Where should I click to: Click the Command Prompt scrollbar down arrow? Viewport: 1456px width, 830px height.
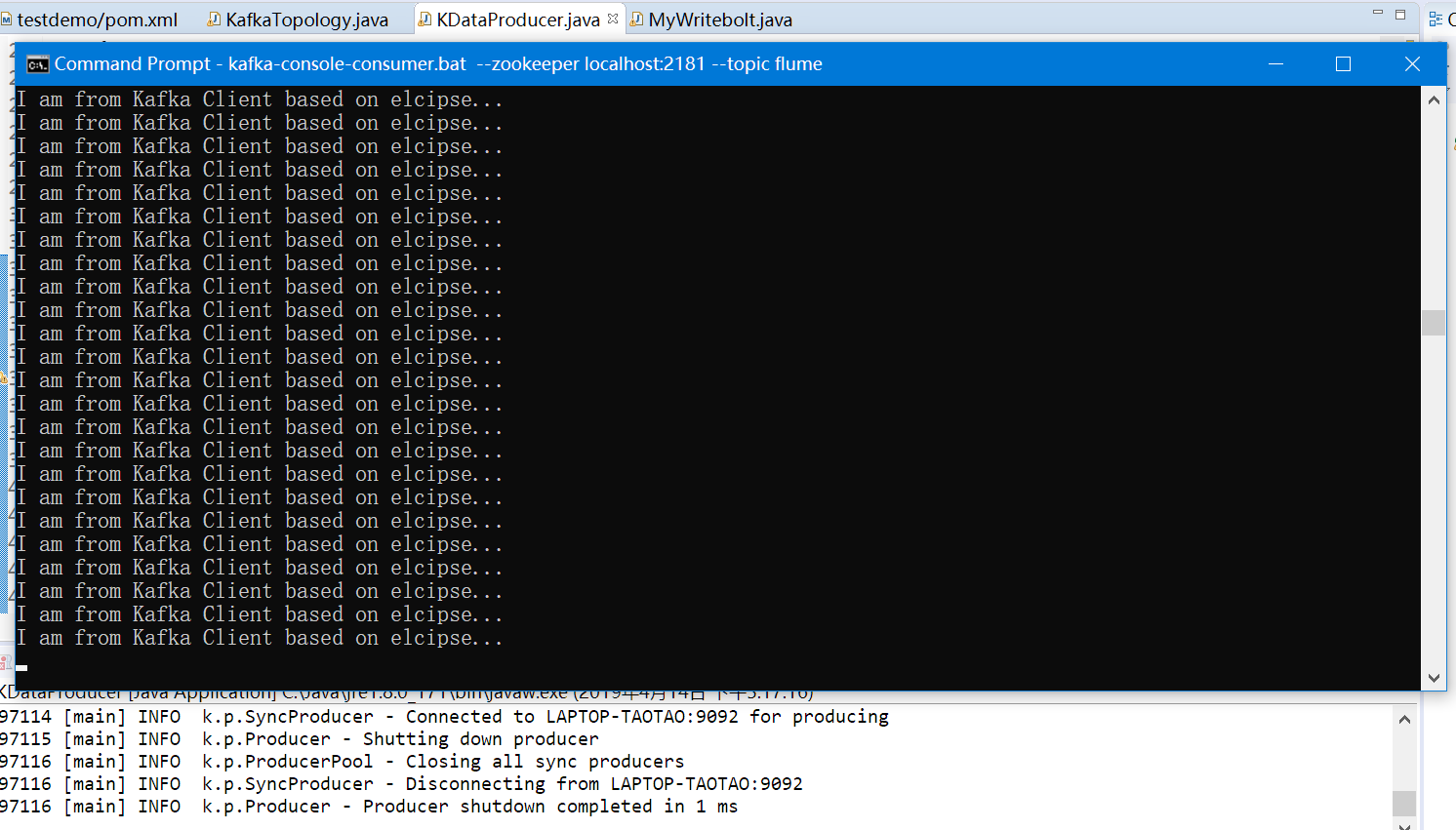1434,678
